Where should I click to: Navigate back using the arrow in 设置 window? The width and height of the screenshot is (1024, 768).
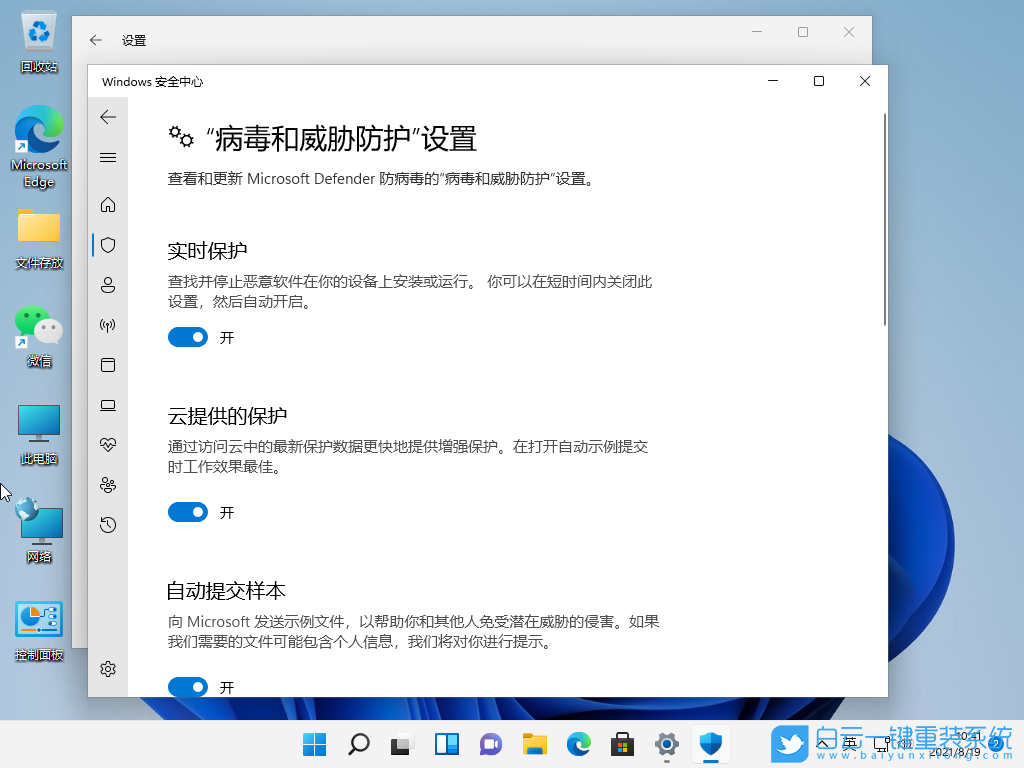95,40
